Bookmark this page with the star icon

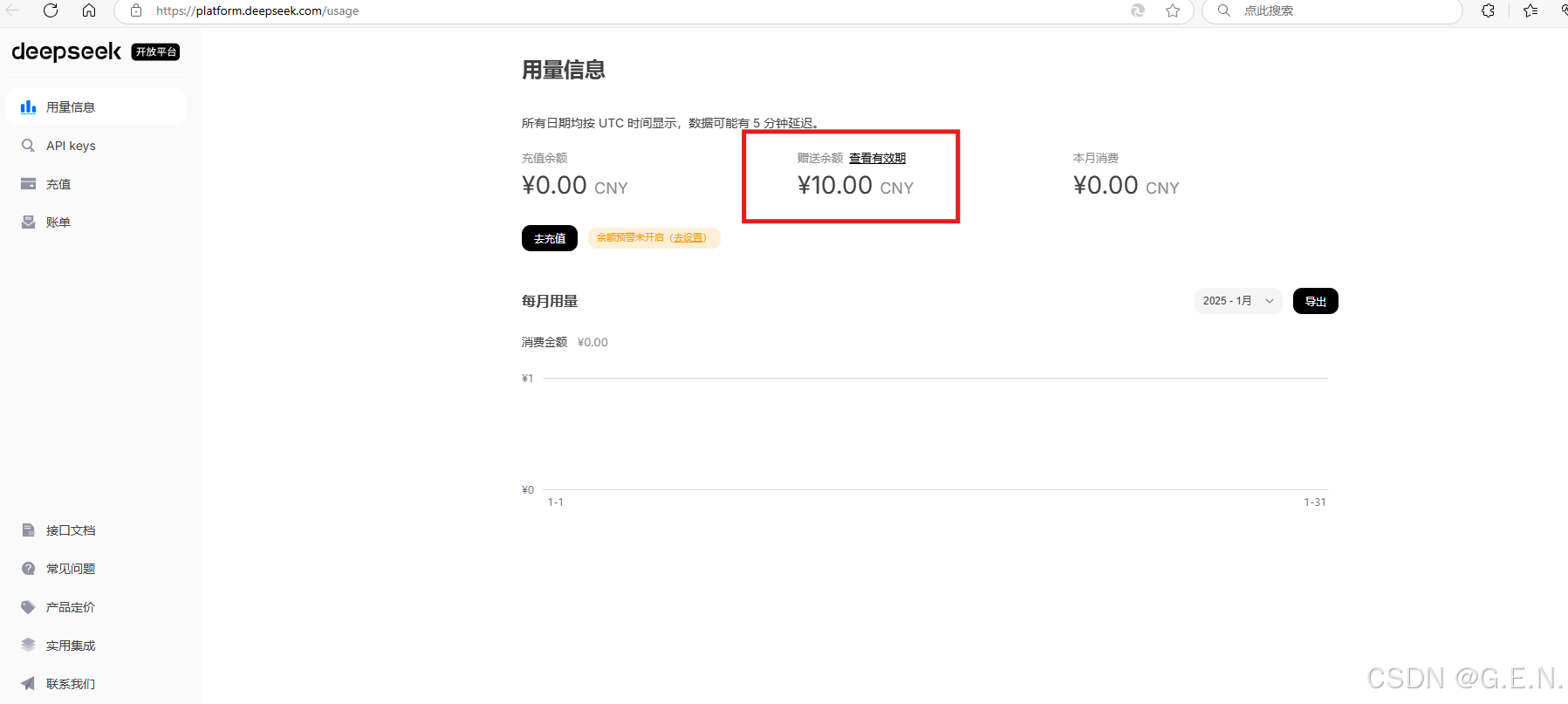tap(1173, 10)
